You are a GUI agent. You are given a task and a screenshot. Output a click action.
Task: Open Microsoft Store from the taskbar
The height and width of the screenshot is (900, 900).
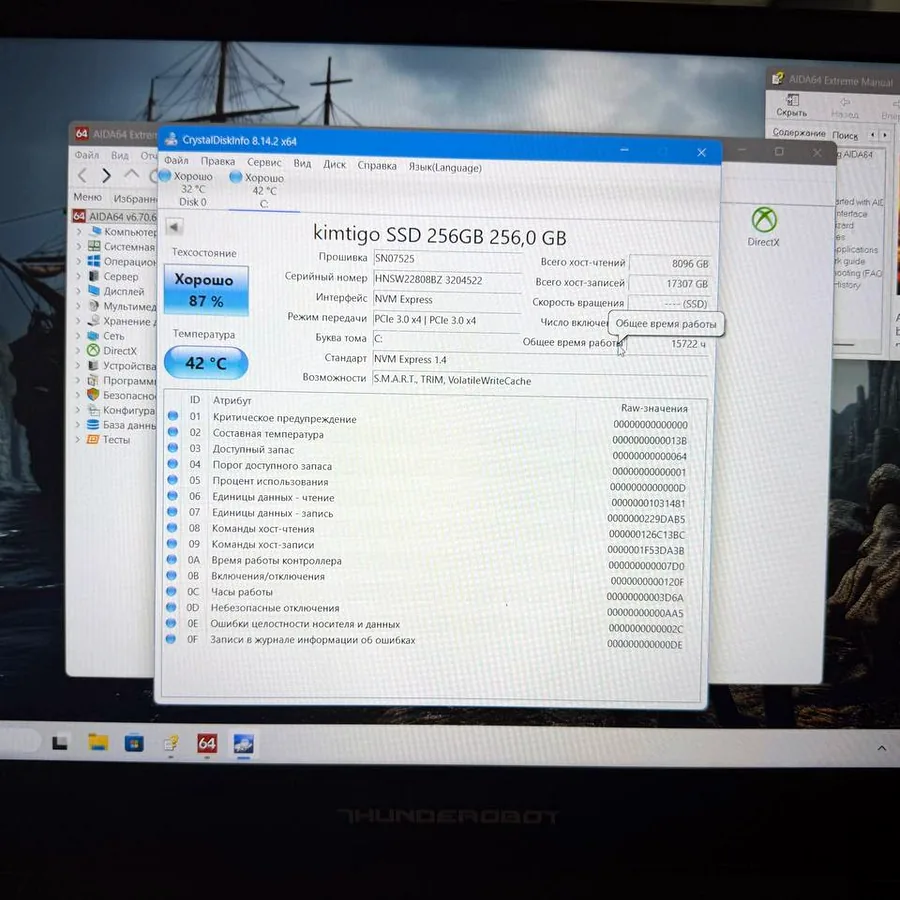134,743
